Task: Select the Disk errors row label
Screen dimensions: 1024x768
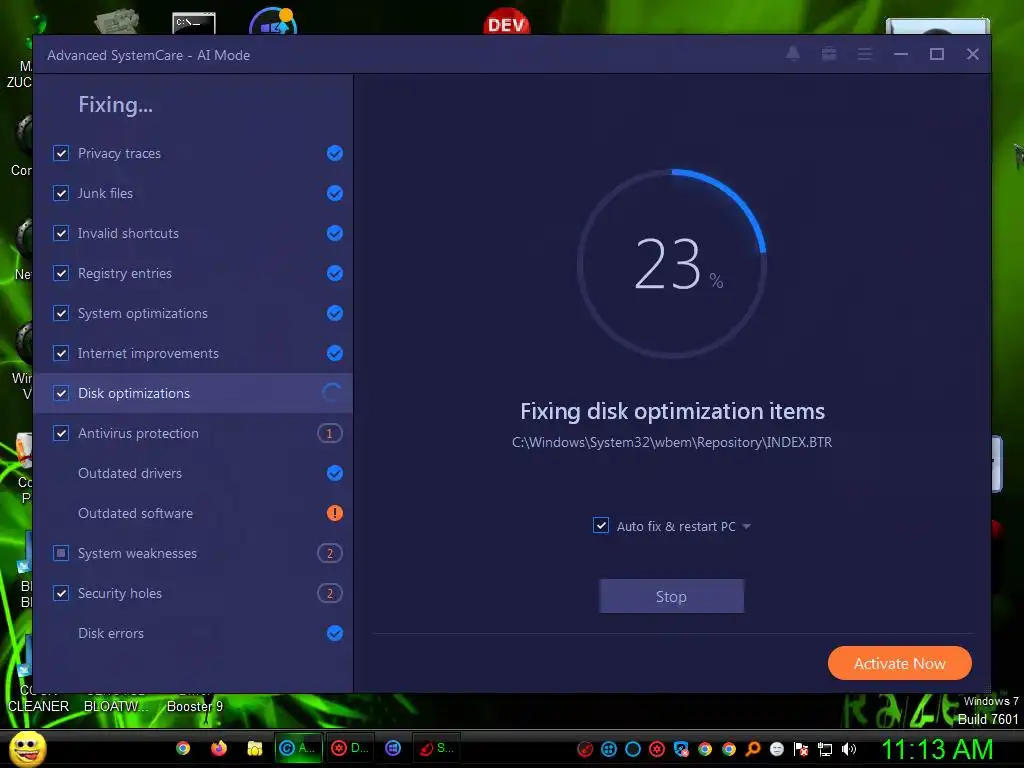Action: click(111, 633)
